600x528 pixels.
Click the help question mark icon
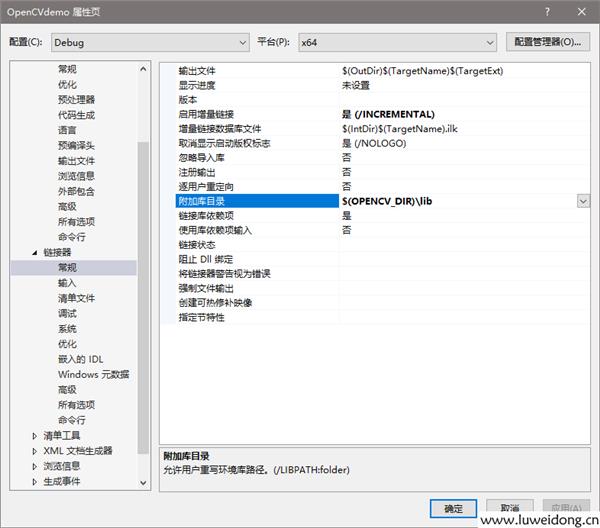(x=547, y=10)
